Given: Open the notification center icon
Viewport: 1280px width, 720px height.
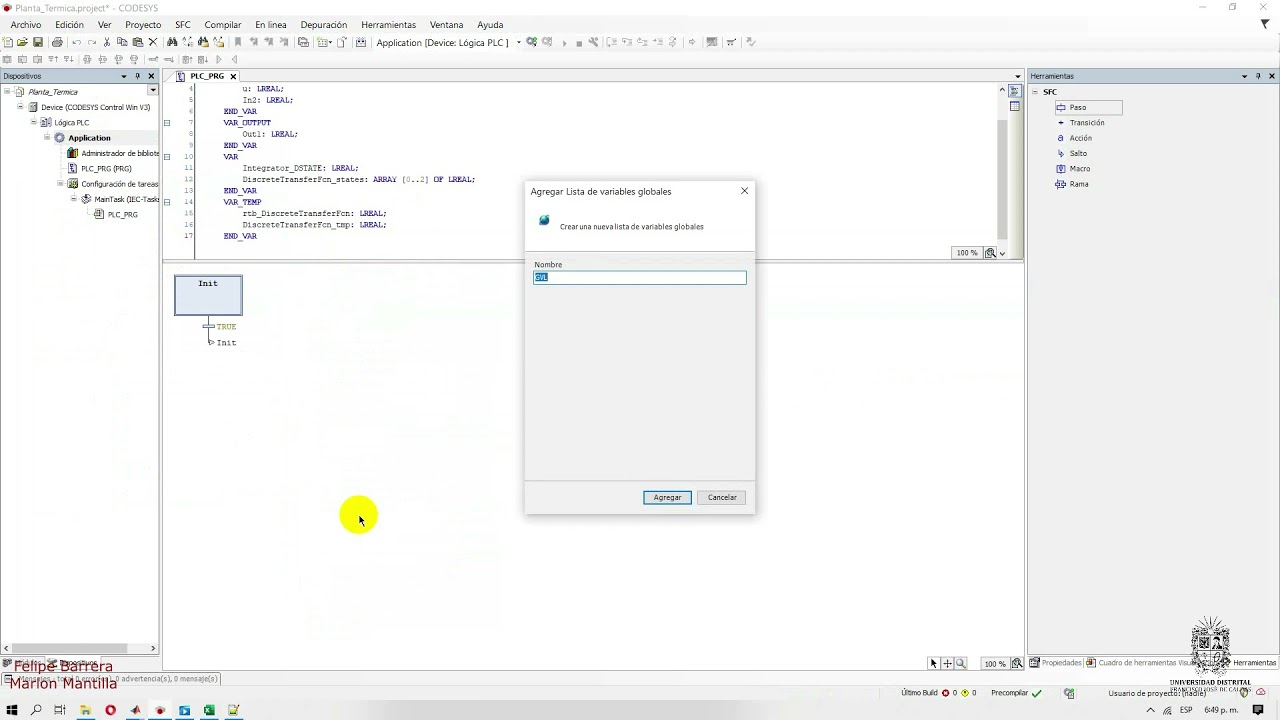Looking at the screenshot, I should point(1259,710).
